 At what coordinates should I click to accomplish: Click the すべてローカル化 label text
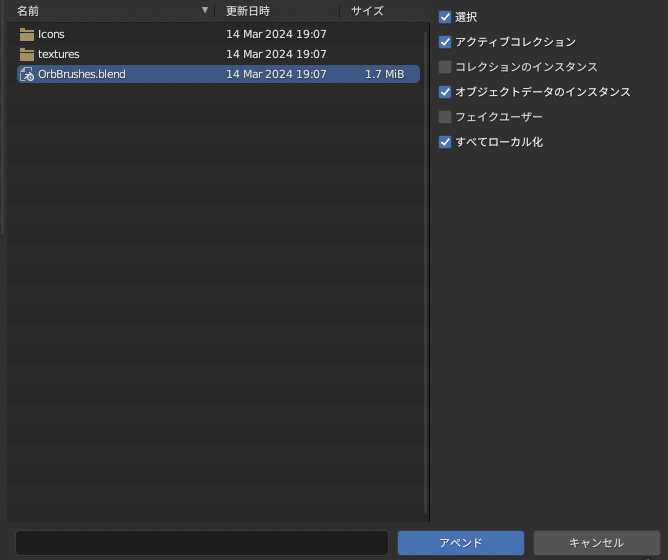click(x=499, y=142)
